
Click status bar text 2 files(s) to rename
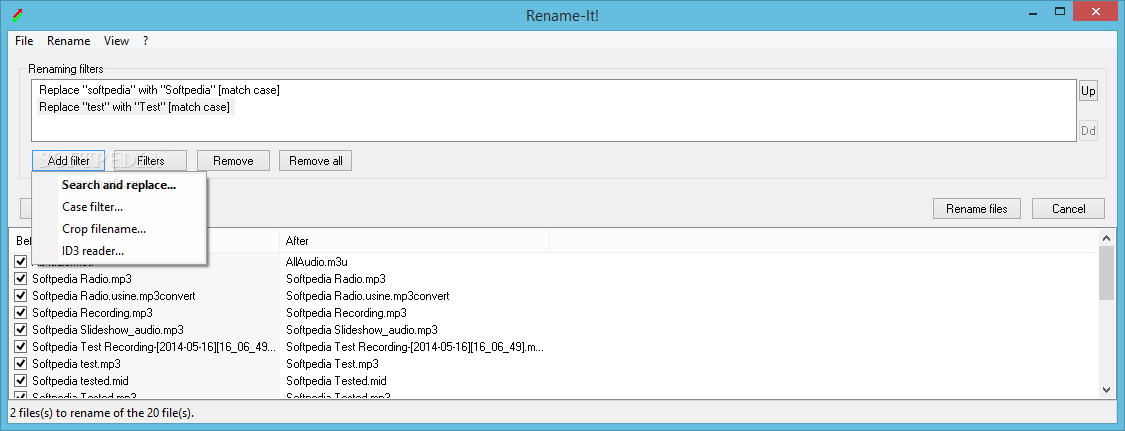point(102,412)
